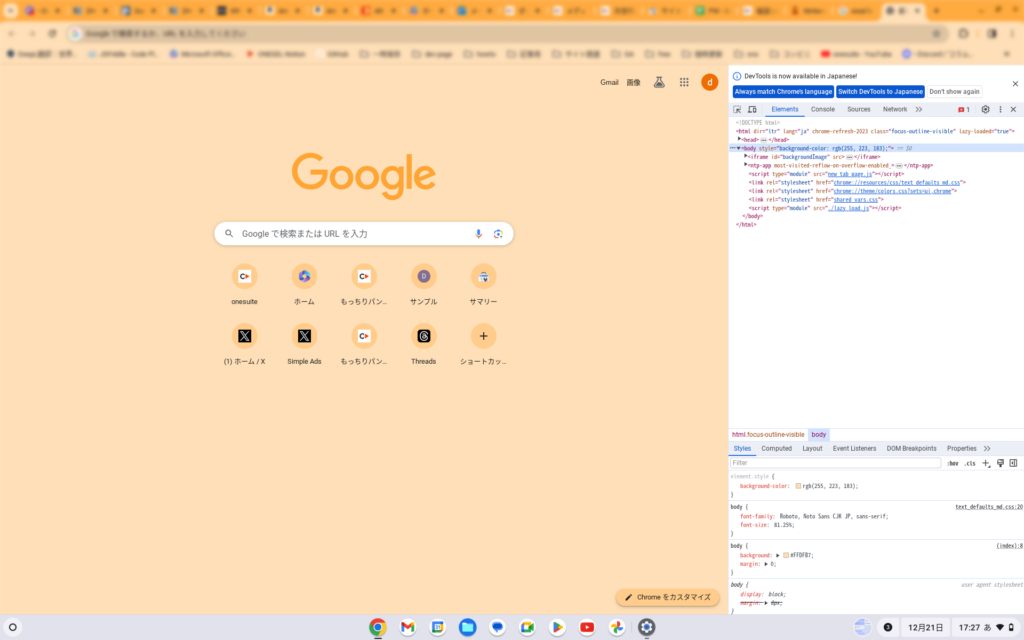Switch to the Computed tab
Screen dimensions: 1024x640
point(776,449)
